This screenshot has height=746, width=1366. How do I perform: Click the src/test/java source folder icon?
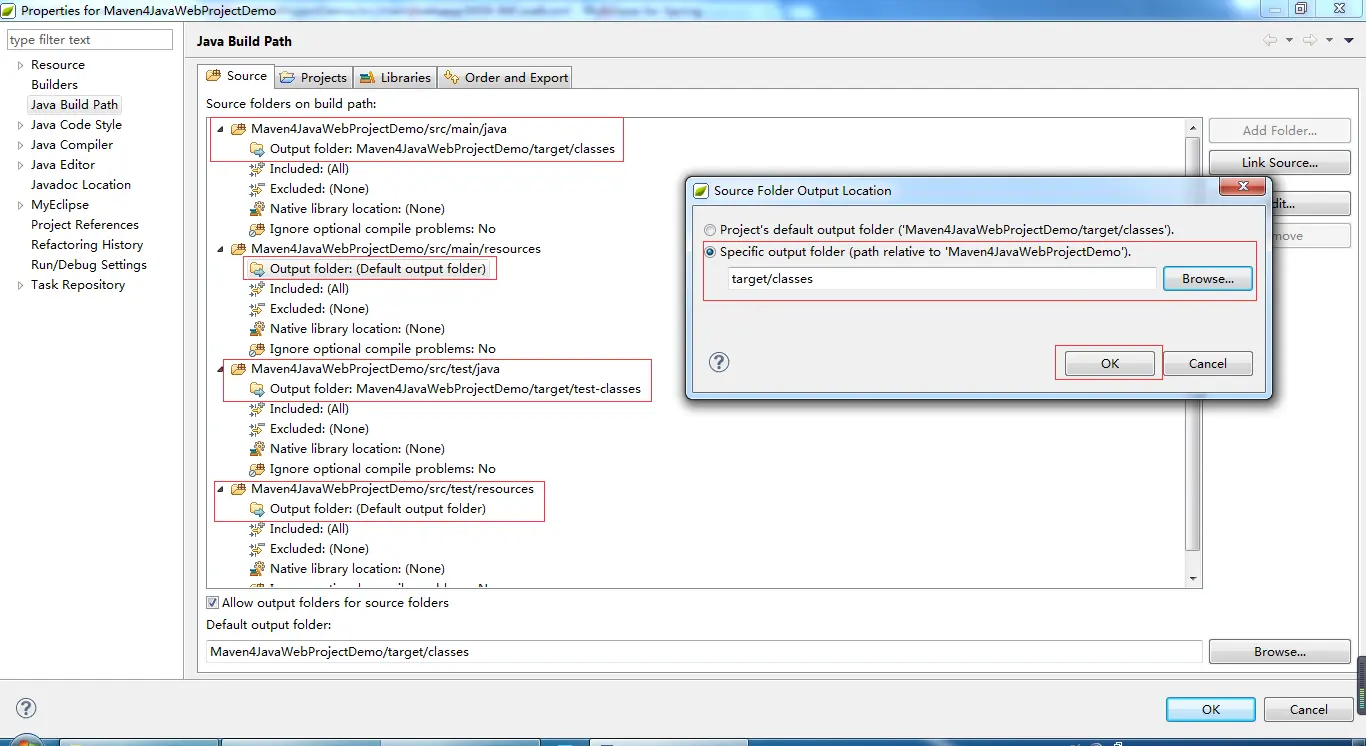pyautogui.click(x=238, y=369)
